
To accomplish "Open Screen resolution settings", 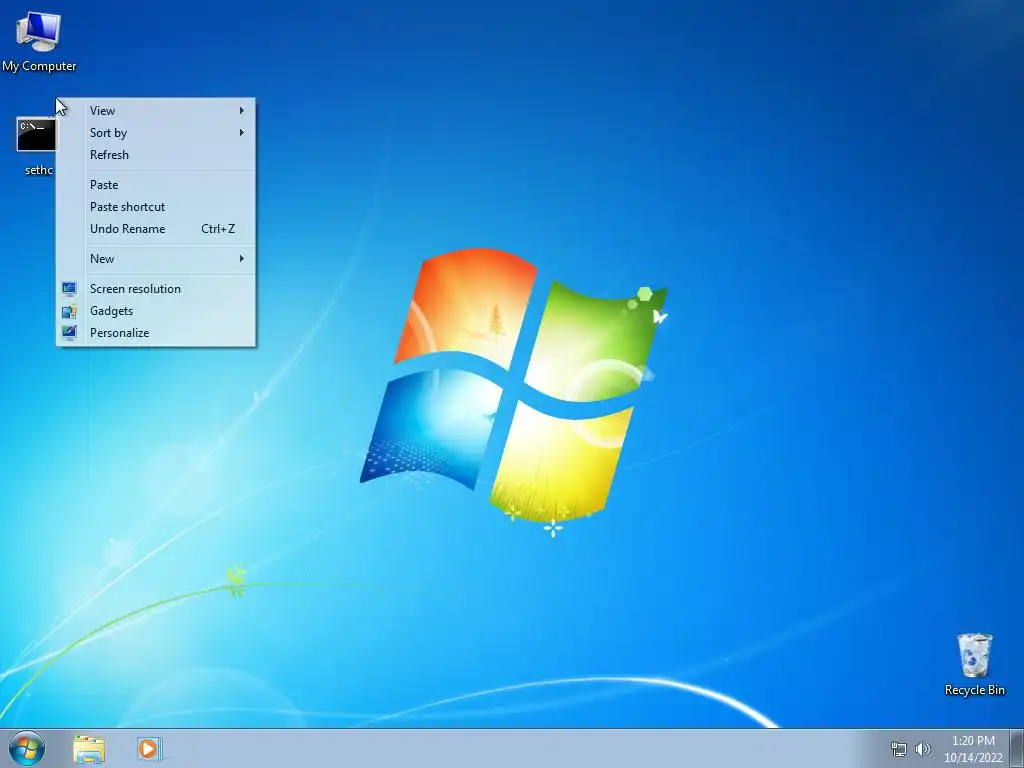I will [x=156, y=289].
